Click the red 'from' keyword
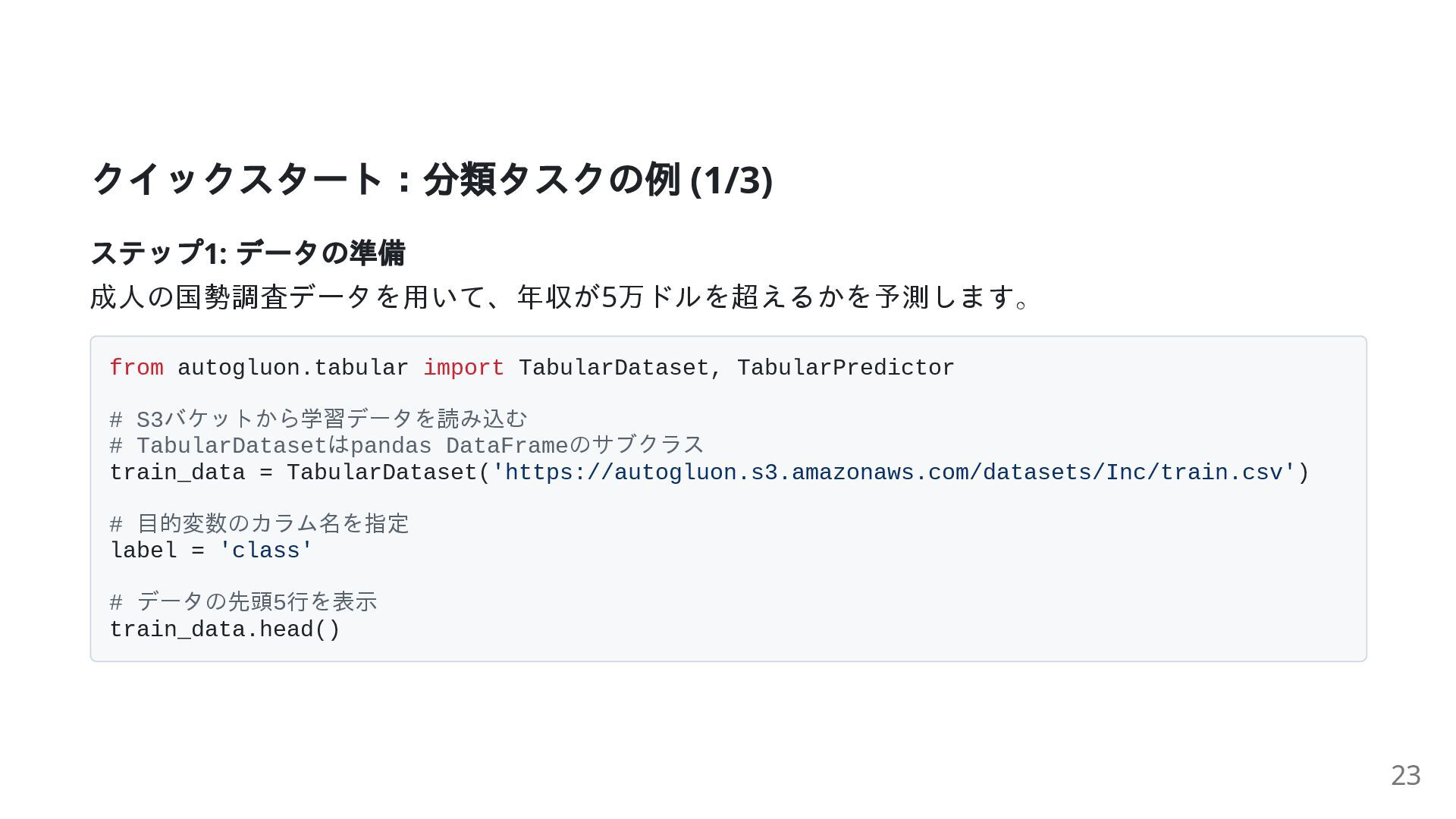 (136, 368)
